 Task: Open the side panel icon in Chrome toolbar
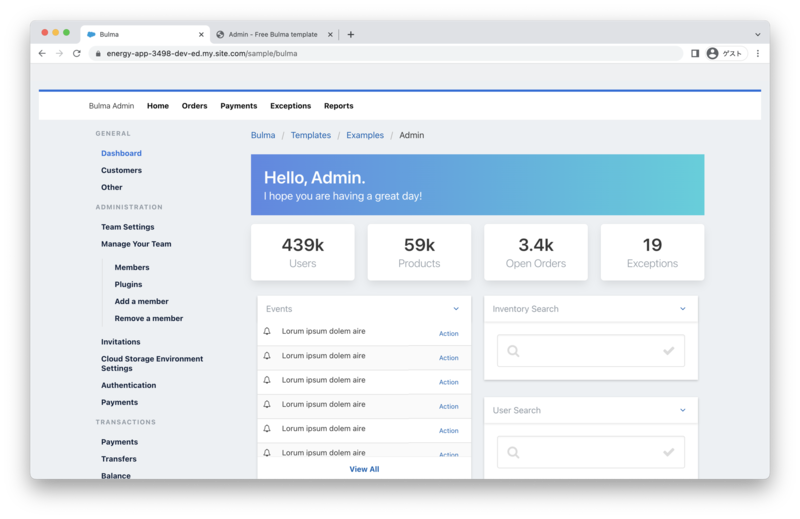tap(694, 53)
